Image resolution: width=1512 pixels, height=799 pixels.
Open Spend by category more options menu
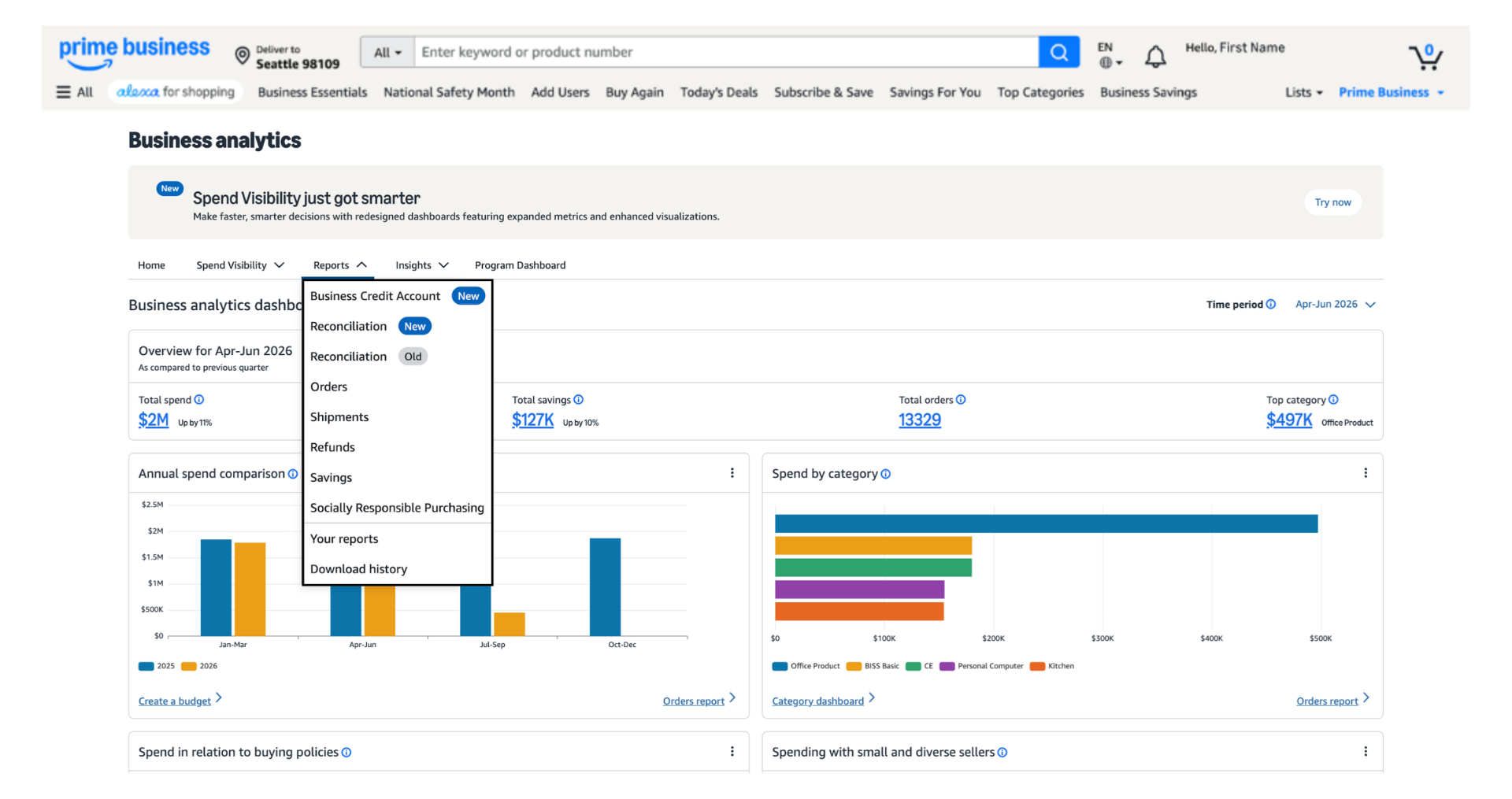(1366, 473)
